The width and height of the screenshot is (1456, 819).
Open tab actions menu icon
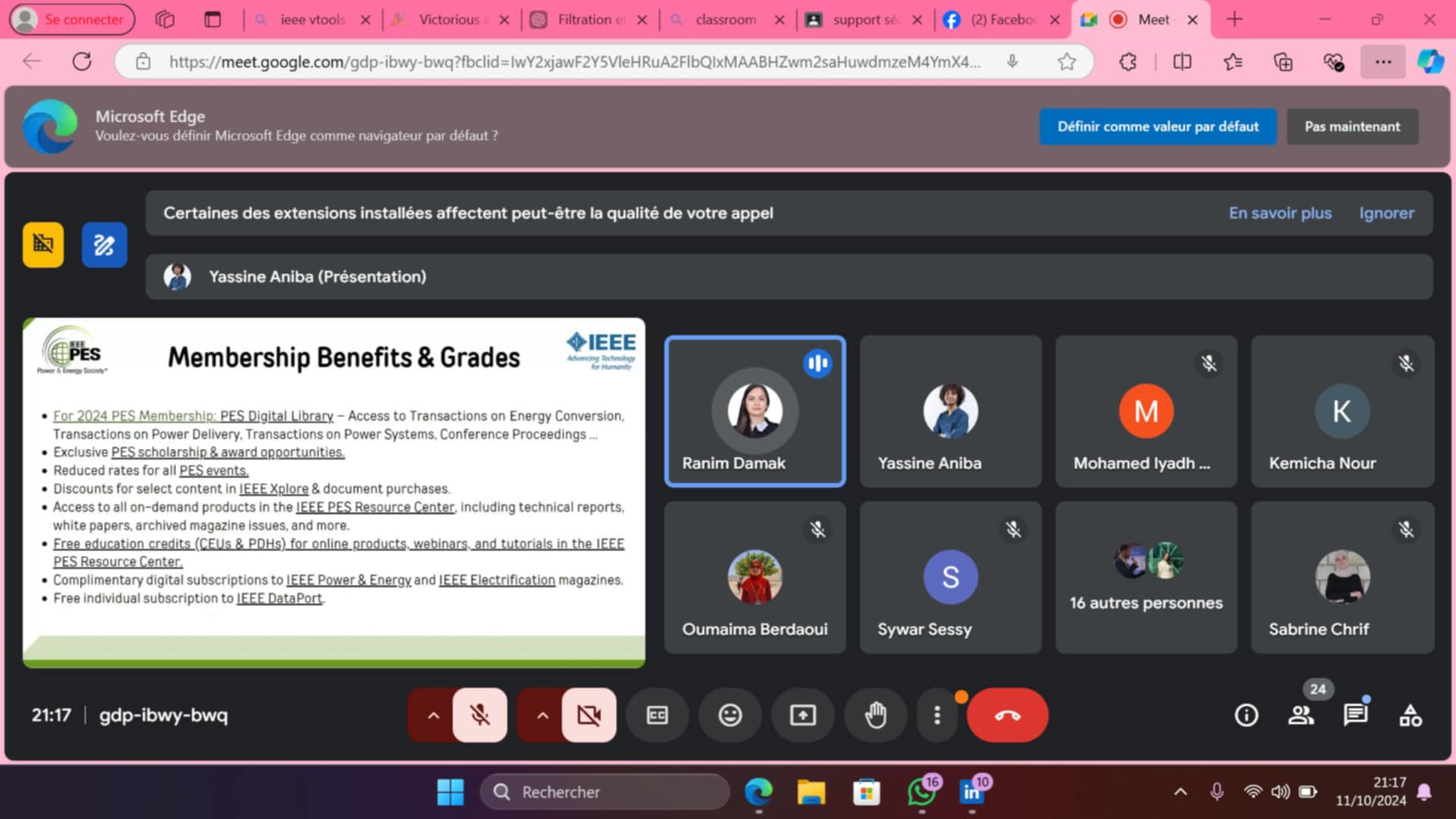(212, 20)
